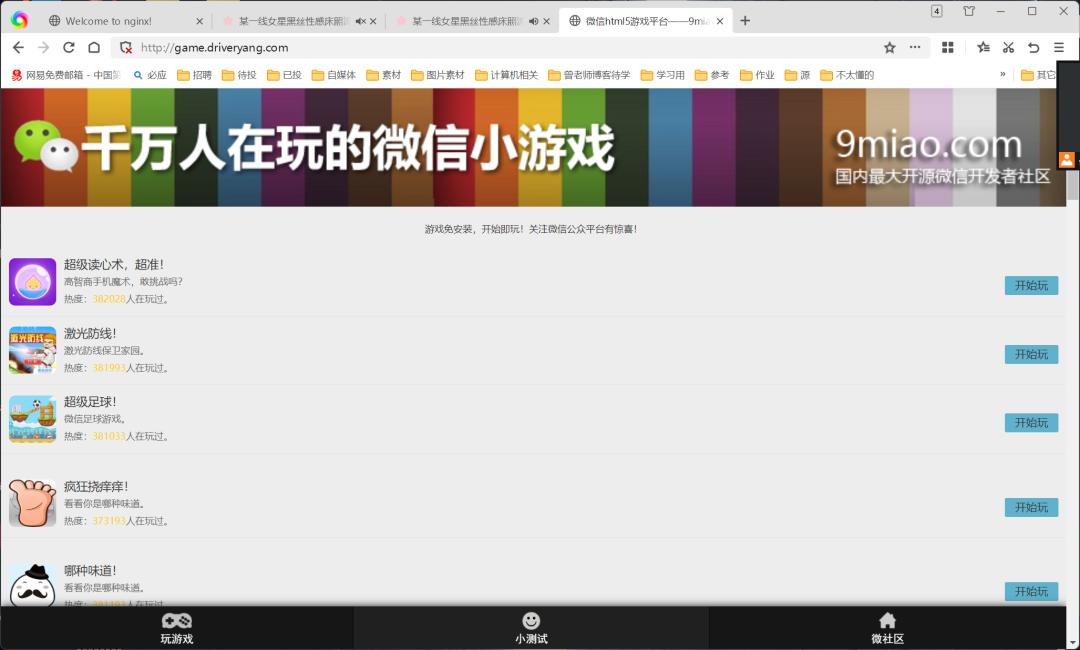1080x650 pixels.
Task: Open 微社区 via the house icon
Action: pos(887,622)
